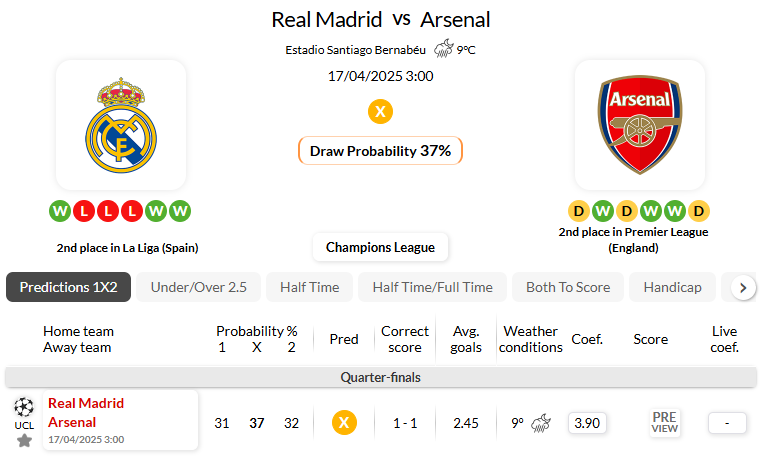Open the Half Time/Full Time tab

coord(432,287)
